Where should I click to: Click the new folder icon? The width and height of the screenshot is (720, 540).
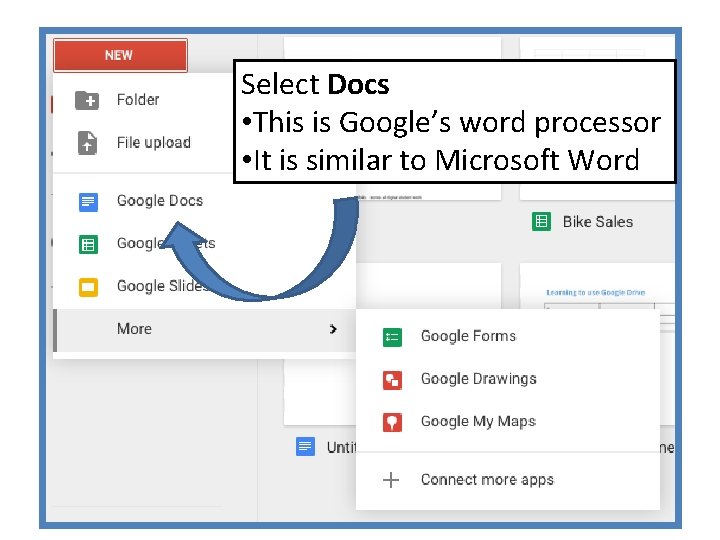tap(87, 100)
